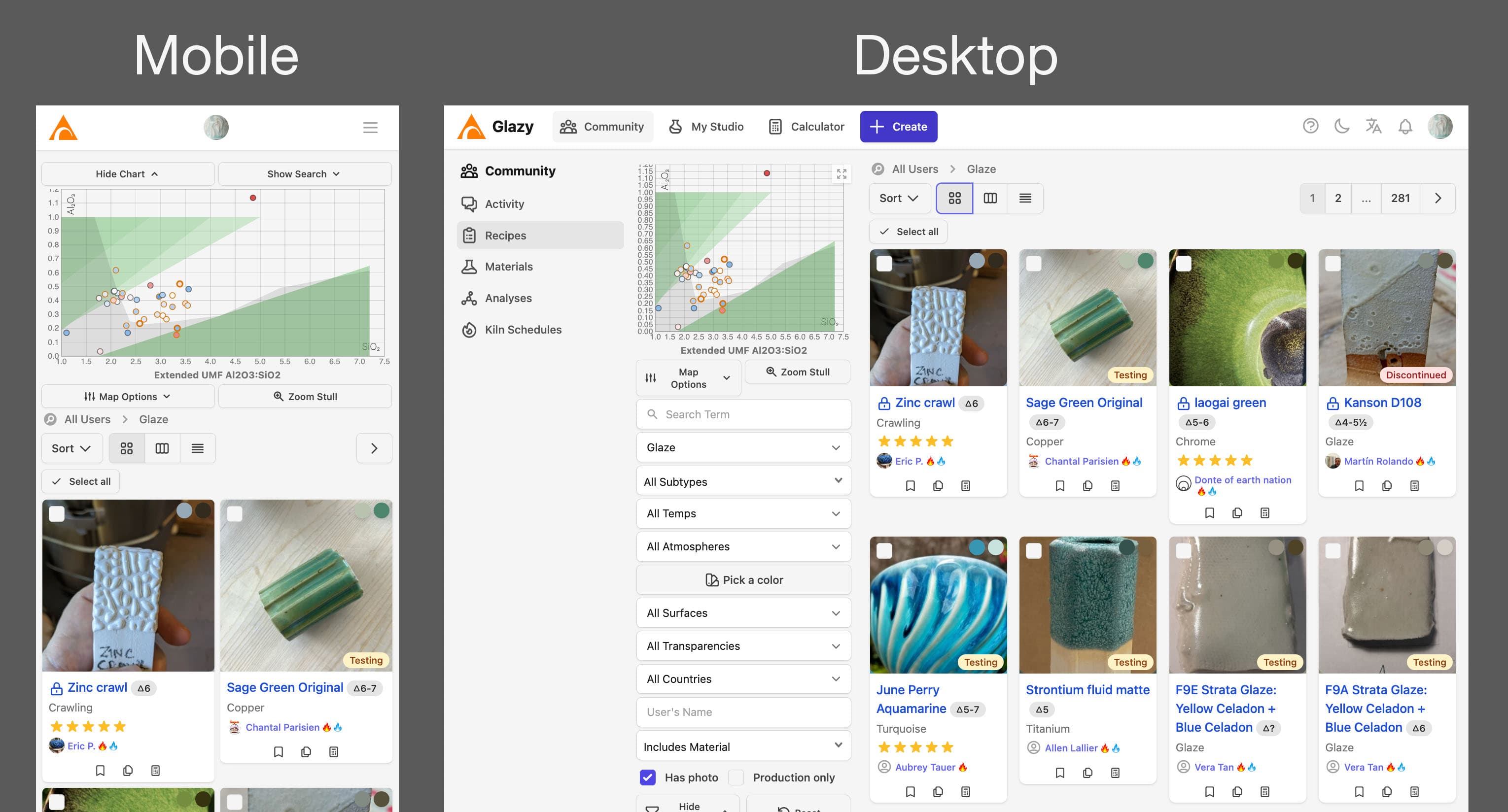
Task: Uncheck the Has photo filter
Action: (647, 777)
